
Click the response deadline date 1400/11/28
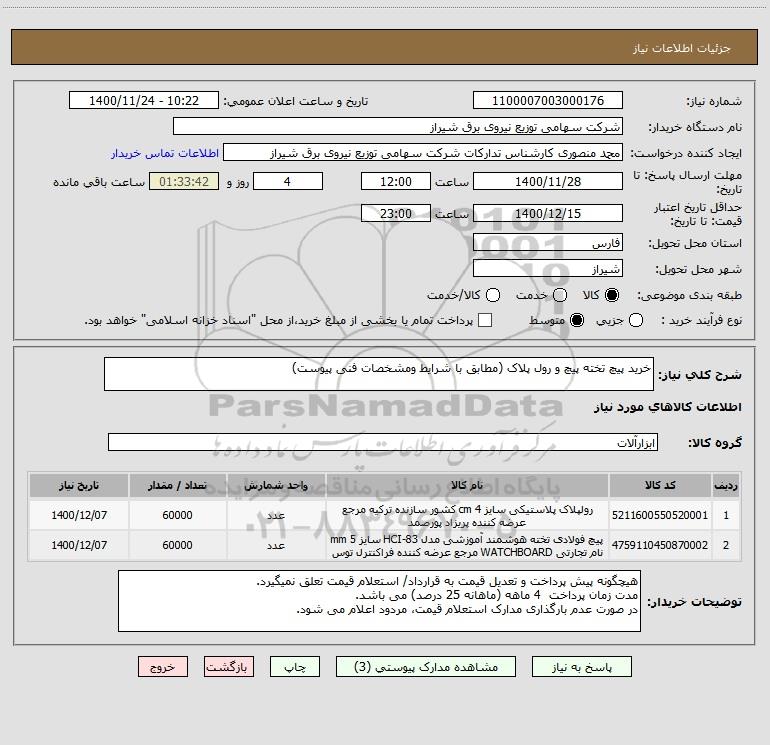click(x=548, y=181)
